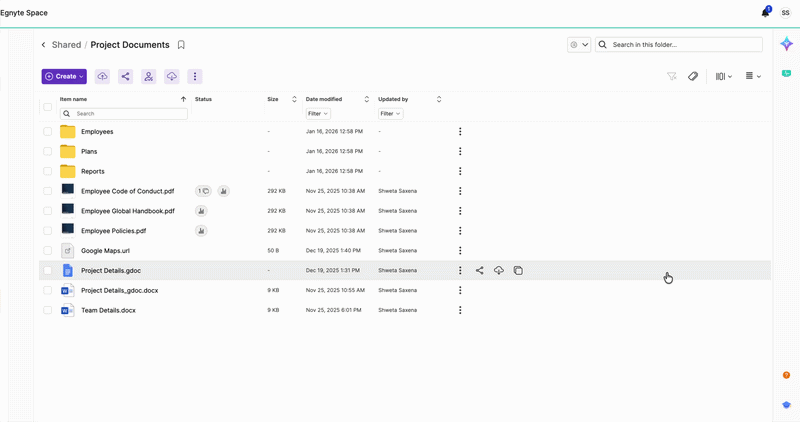Click Google Maps.url file name
Screen dimensions: 800x422
[105, 251]
